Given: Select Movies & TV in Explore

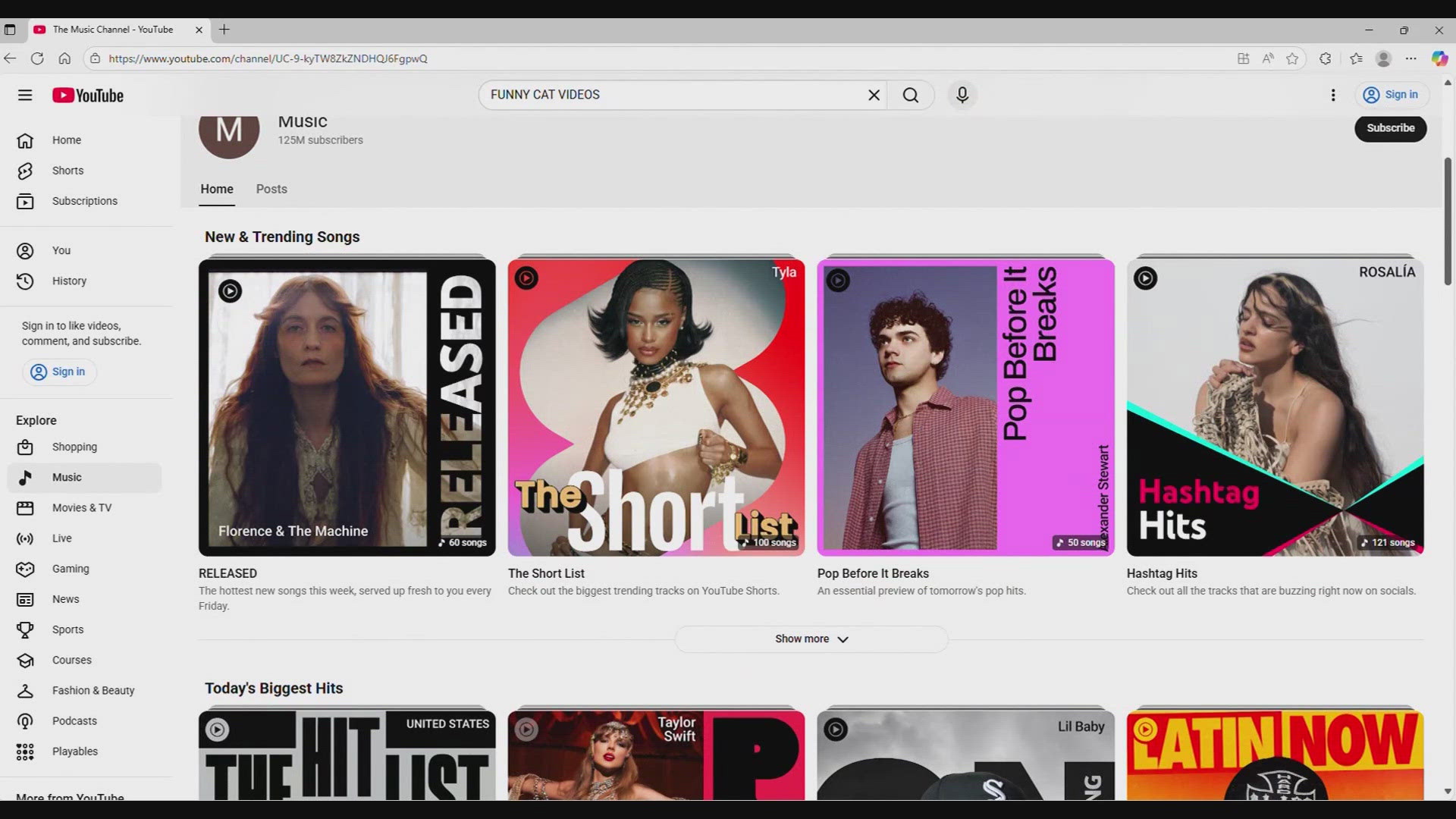Looking at the screenshot, I should tap(81, 507).
